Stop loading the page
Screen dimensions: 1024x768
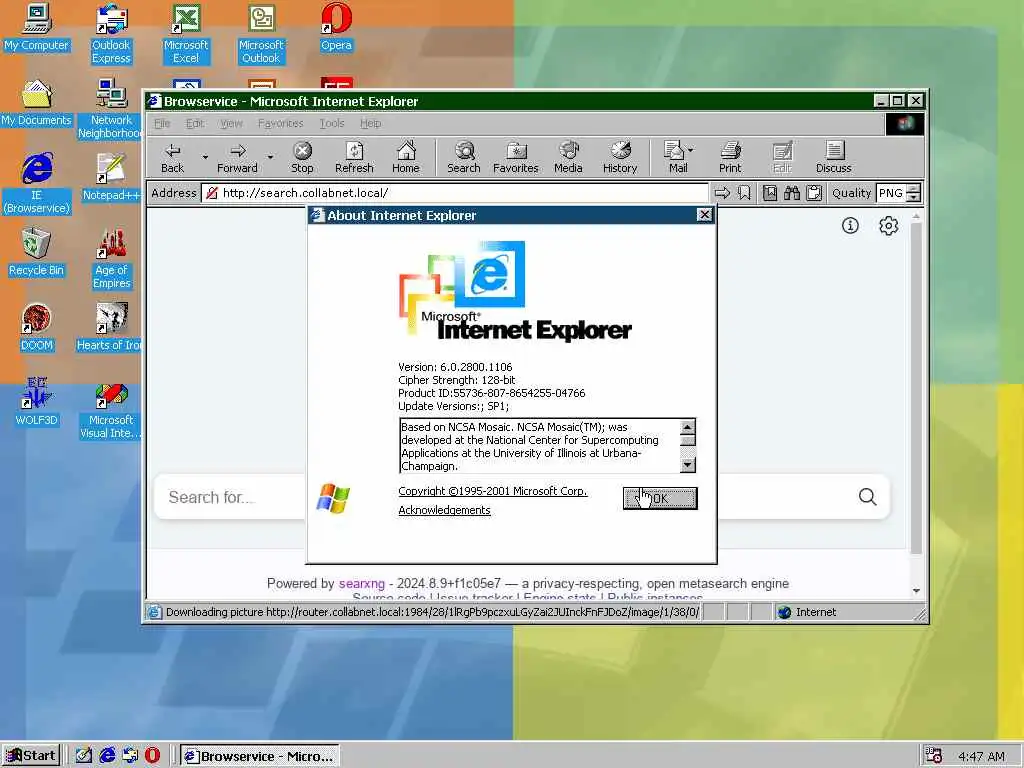pyautogui.click(x=302, y=157)
